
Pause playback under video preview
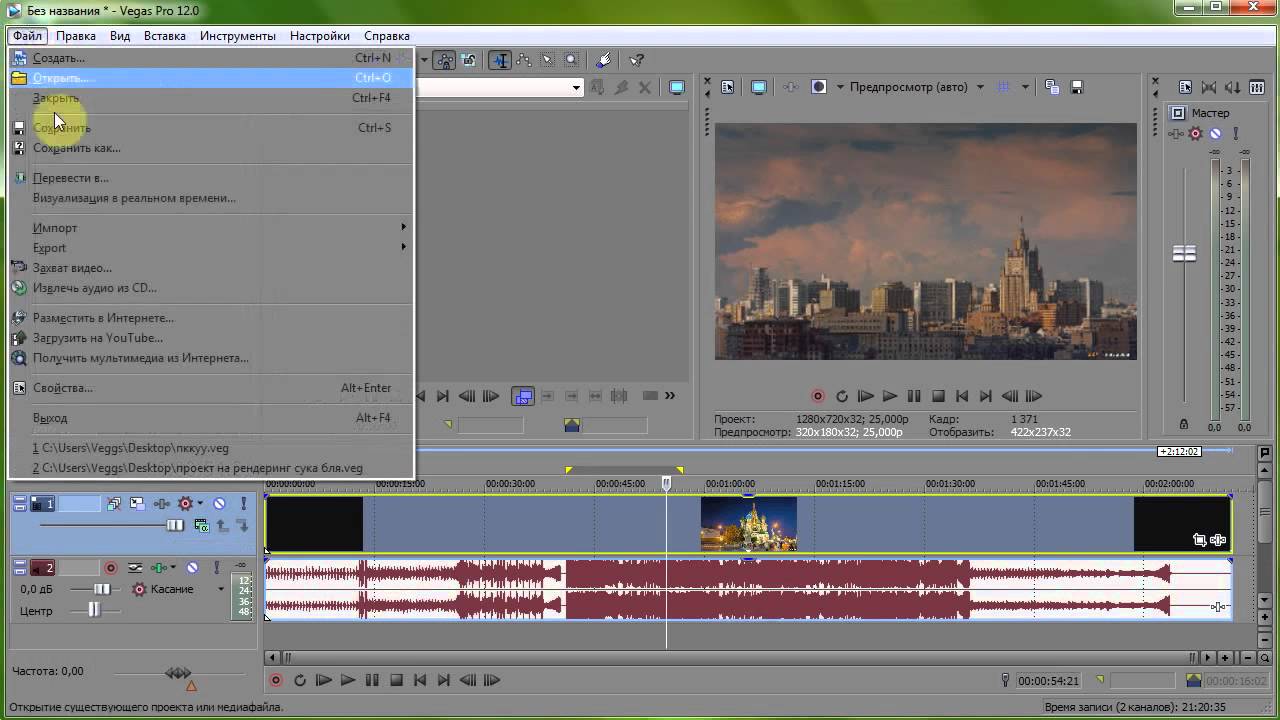pos(914,396)
